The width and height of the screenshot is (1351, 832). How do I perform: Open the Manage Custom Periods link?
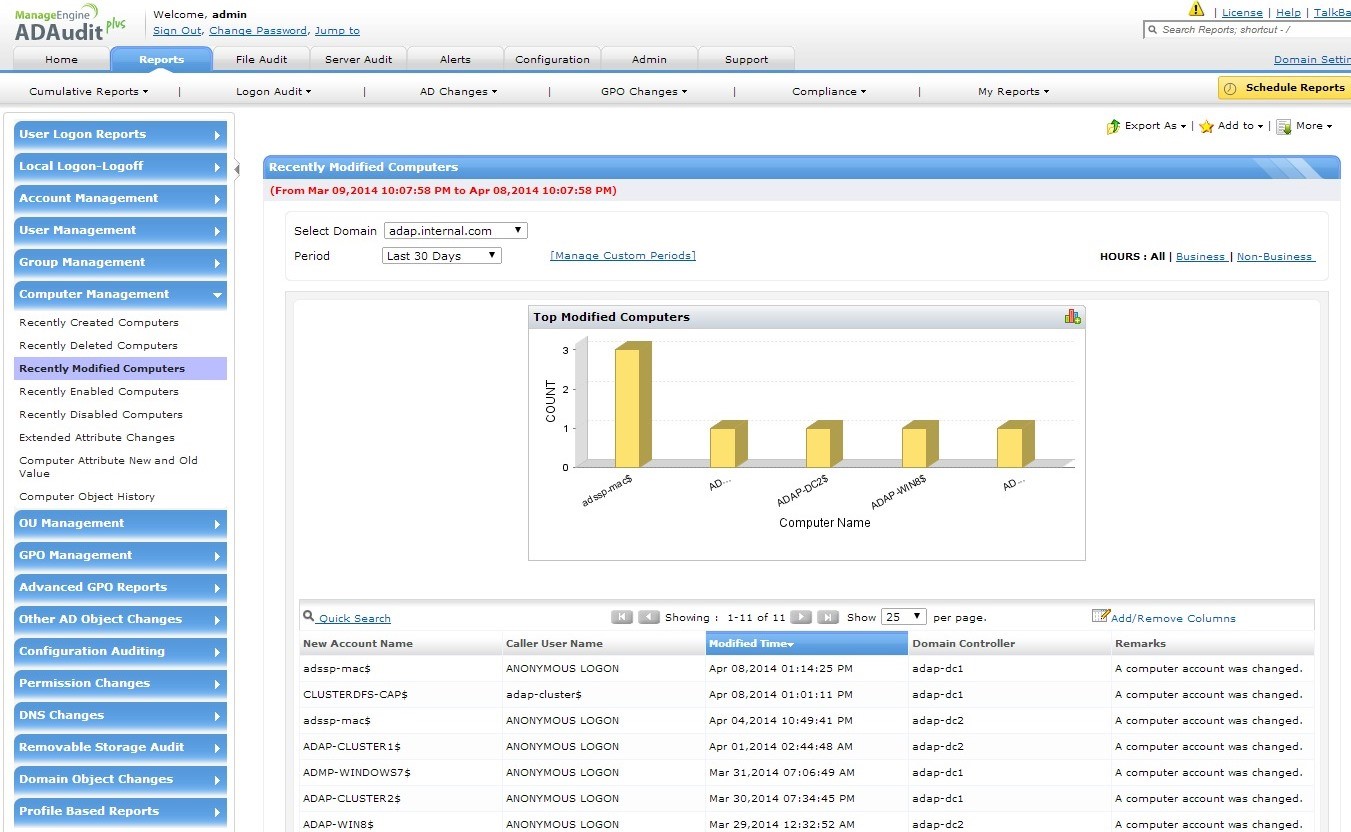[622, 256]
